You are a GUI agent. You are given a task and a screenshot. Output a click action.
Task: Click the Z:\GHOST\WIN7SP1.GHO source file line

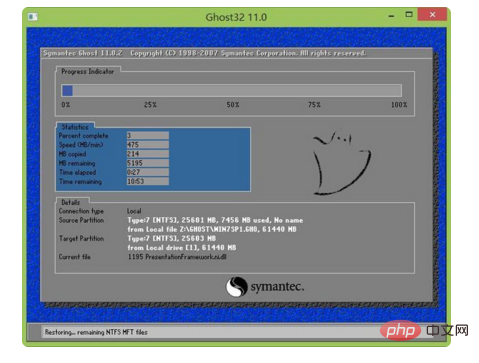coord(212,229)
